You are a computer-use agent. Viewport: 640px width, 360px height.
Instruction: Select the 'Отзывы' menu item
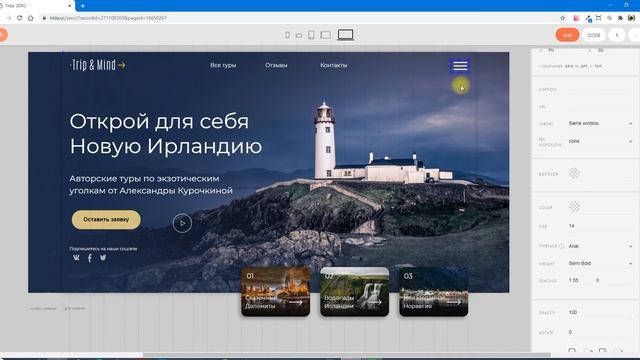276,65
